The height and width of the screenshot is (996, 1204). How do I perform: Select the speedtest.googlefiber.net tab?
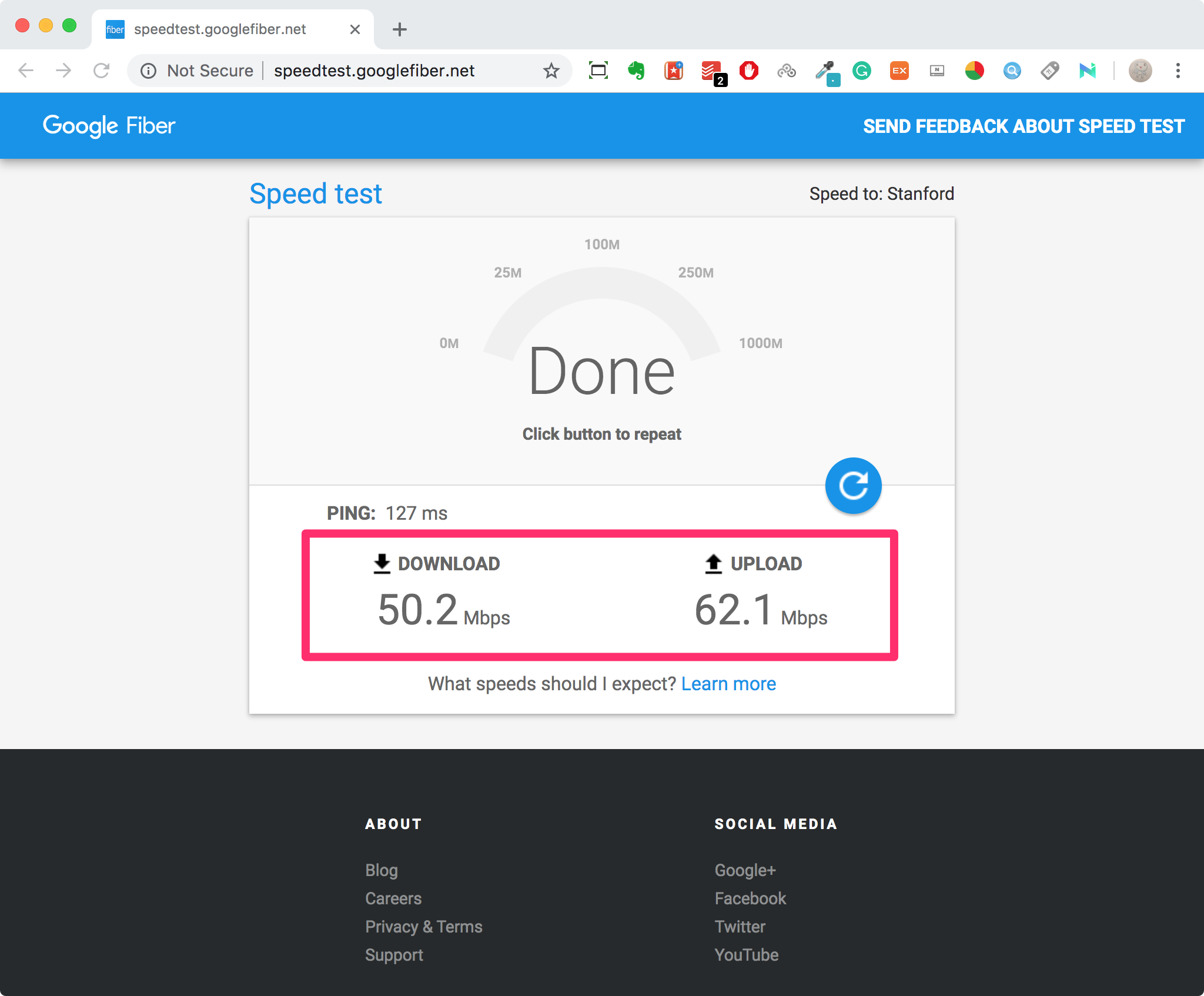coord(220,29)
